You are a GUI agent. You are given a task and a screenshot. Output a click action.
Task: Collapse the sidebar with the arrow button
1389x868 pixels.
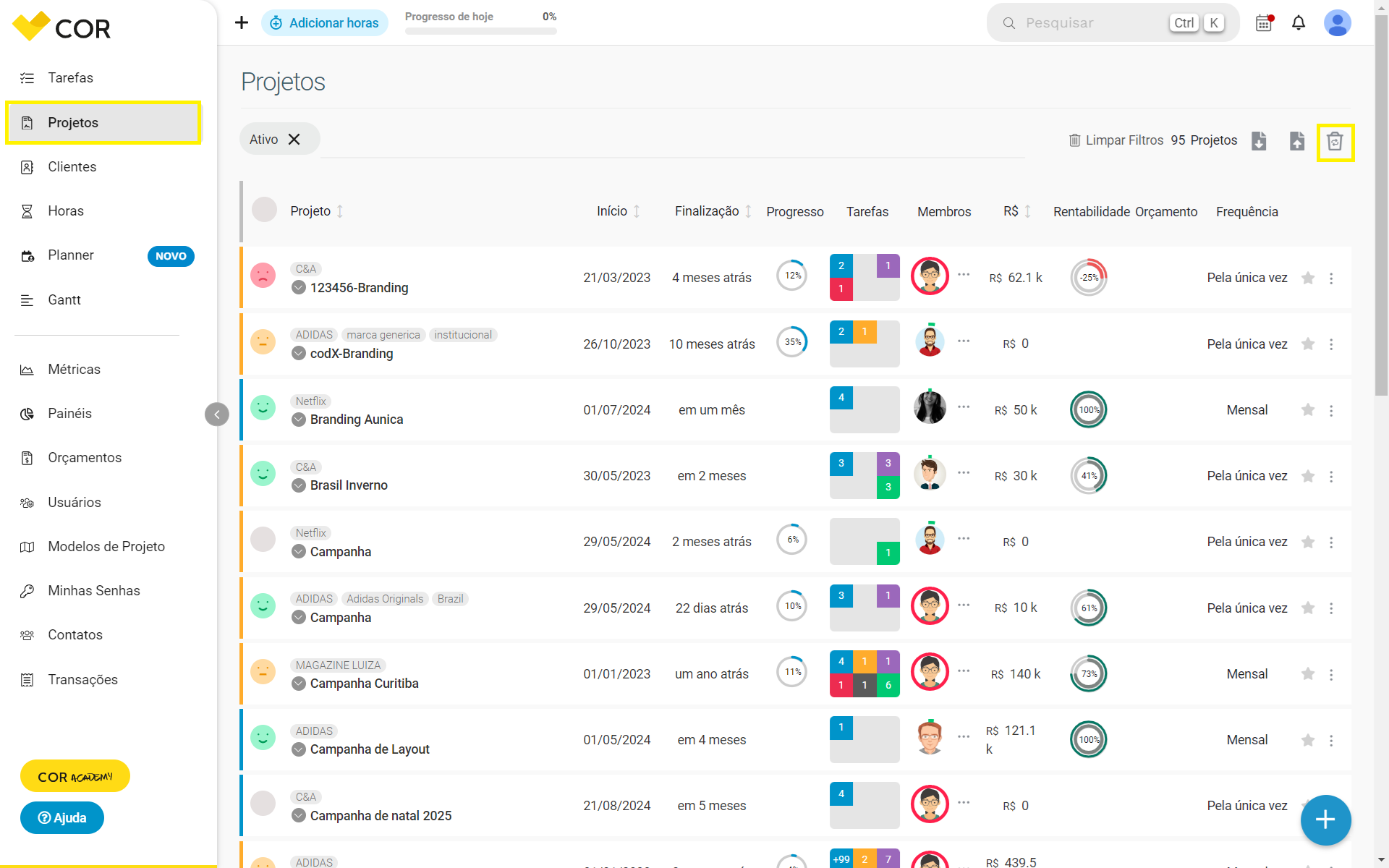tap(217, 414)
